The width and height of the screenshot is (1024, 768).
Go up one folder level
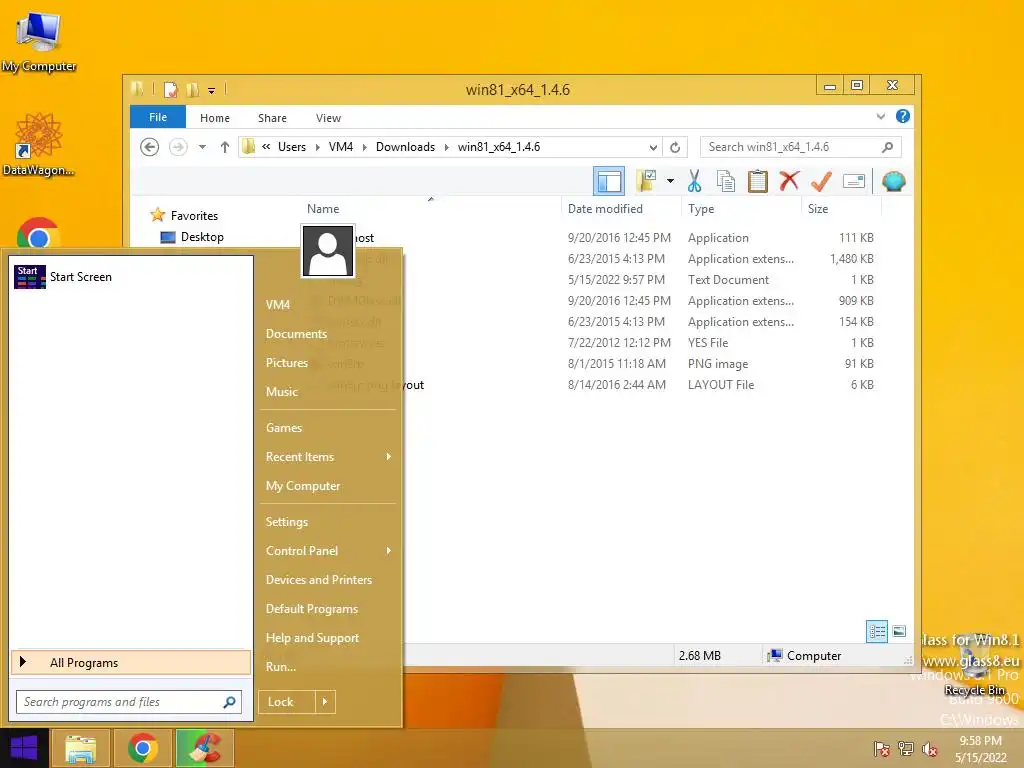point(225,147)
